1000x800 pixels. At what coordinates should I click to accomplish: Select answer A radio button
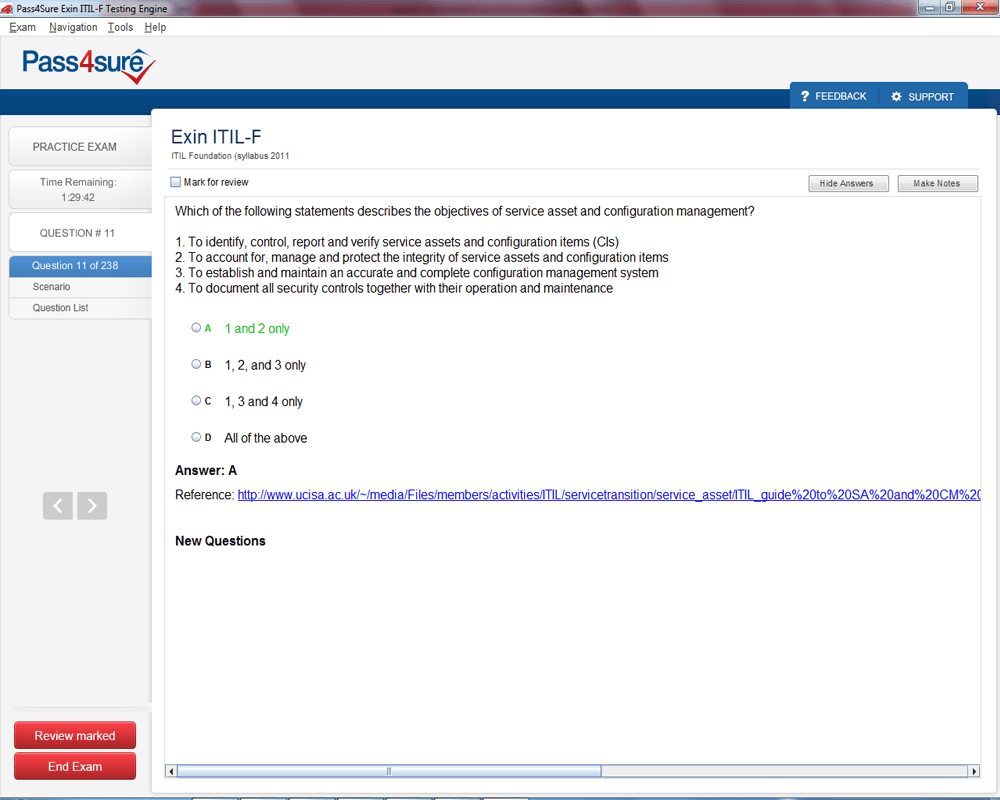196,328
